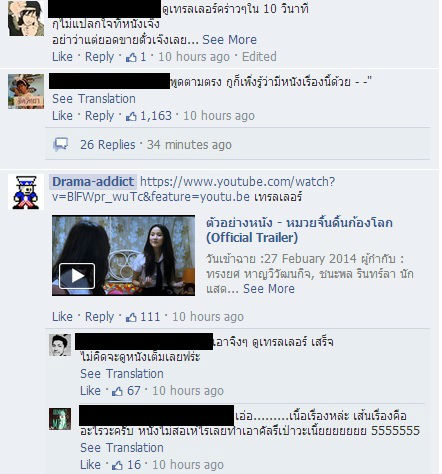Play the trailer video via the play button
Viewport: 442px width, 474px height.
click(x=77, y=276)
